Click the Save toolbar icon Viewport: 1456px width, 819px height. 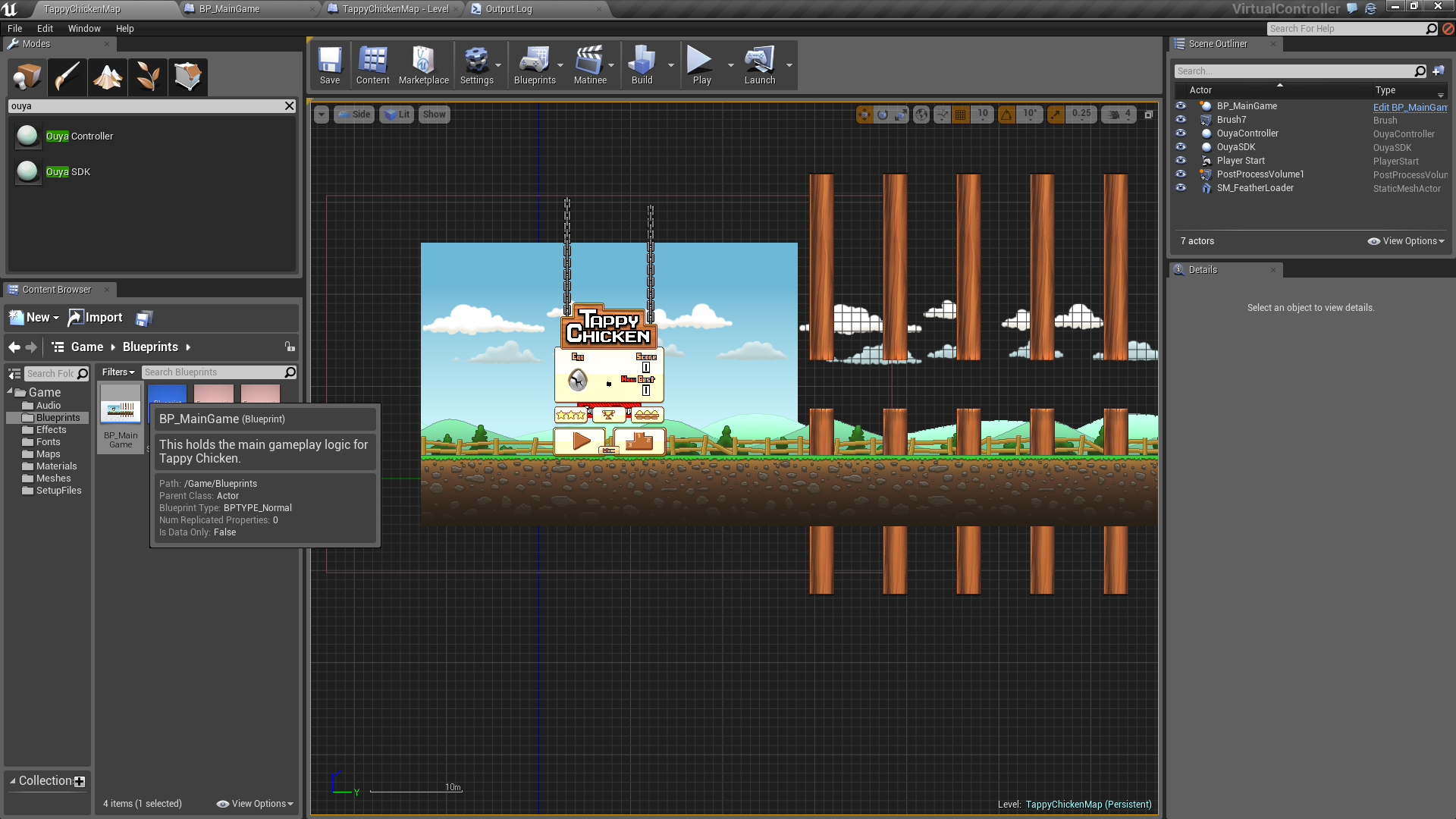330,65
